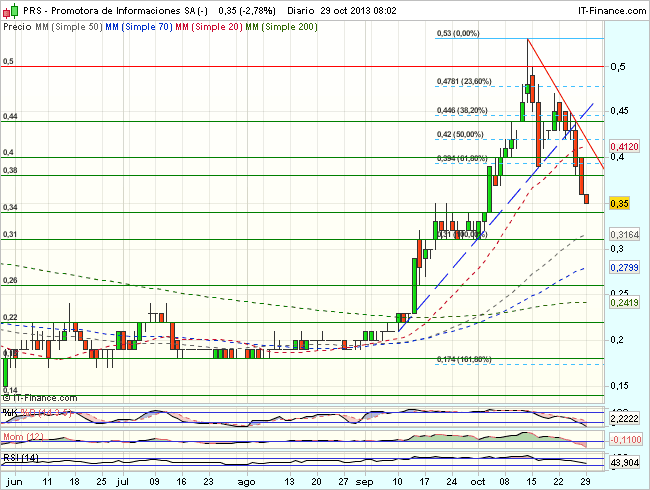
Task: Select the Precio legend label
Action: pos(17,27)
